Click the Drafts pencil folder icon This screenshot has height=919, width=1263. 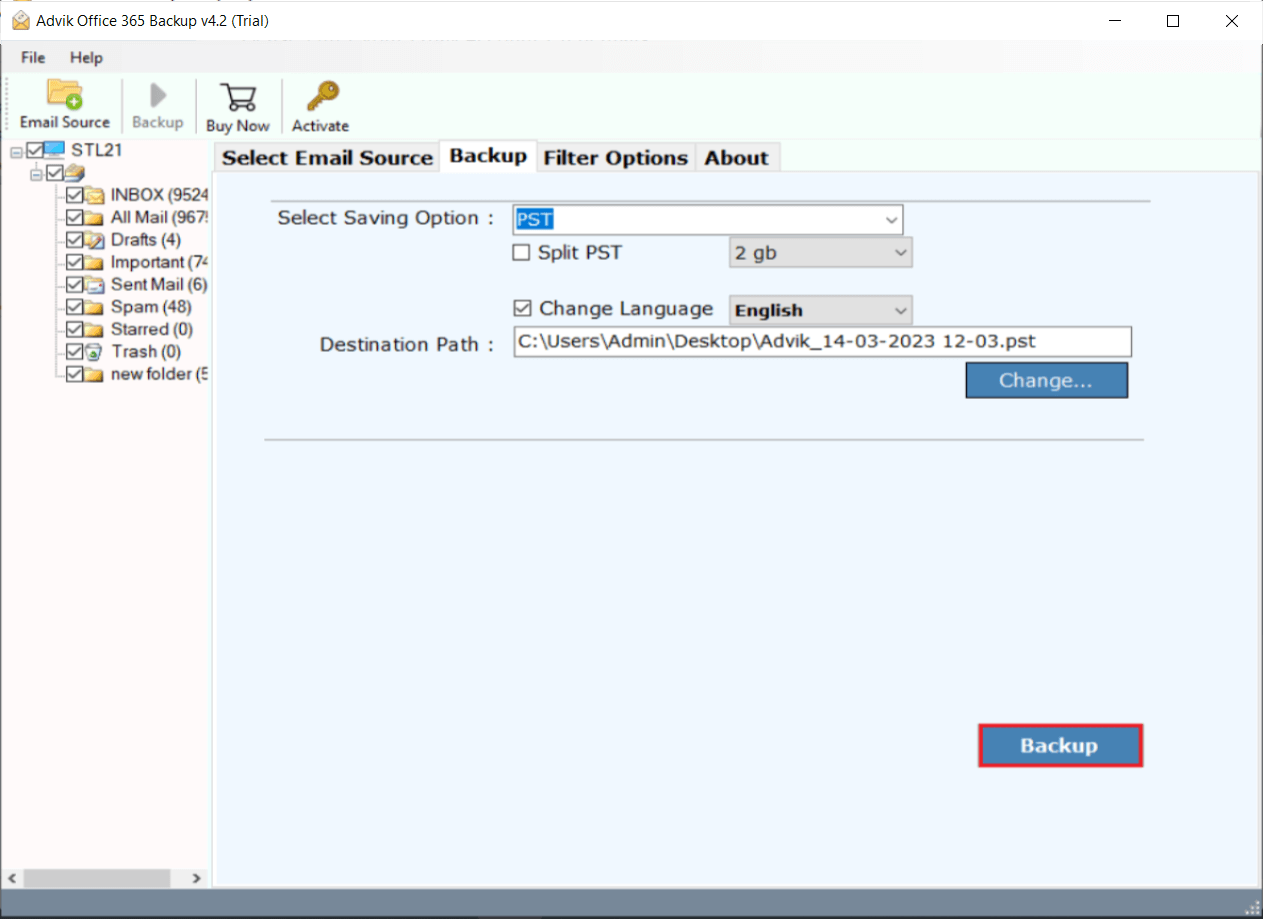point(94,240)
